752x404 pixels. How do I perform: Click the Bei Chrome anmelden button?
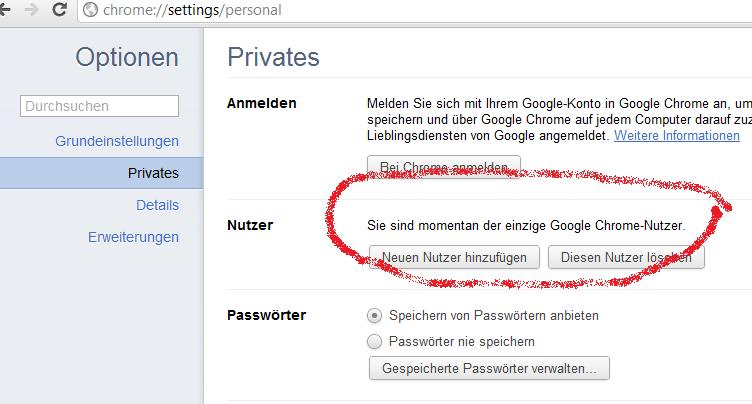coord(444,166)
